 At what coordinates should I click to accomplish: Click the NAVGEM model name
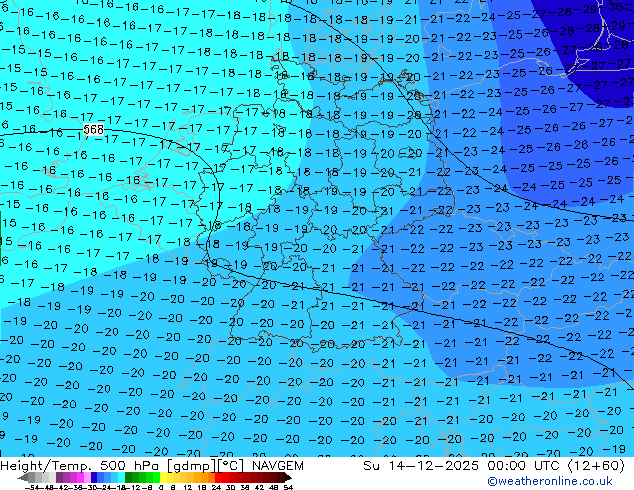tap(277, 466)
